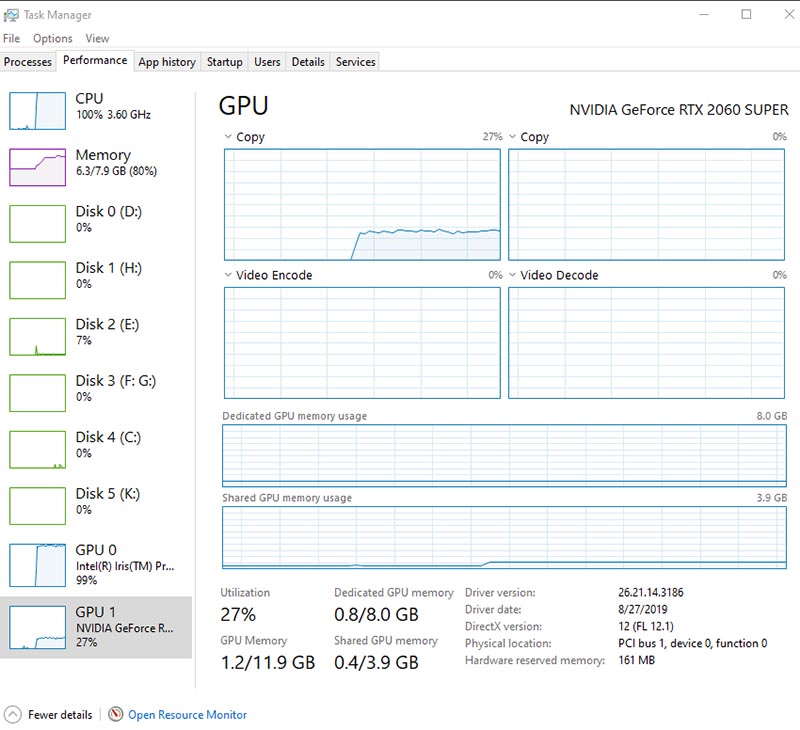Image resolution: width=800 pixels, height=730 pixels.
Task: Show Disk 0 (D:) performance
Action: [97, 224]
